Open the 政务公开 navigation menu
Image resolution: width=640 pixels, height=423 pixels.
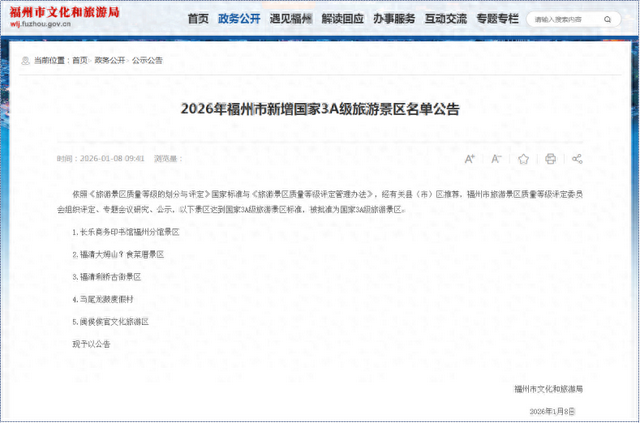[239, 19]
